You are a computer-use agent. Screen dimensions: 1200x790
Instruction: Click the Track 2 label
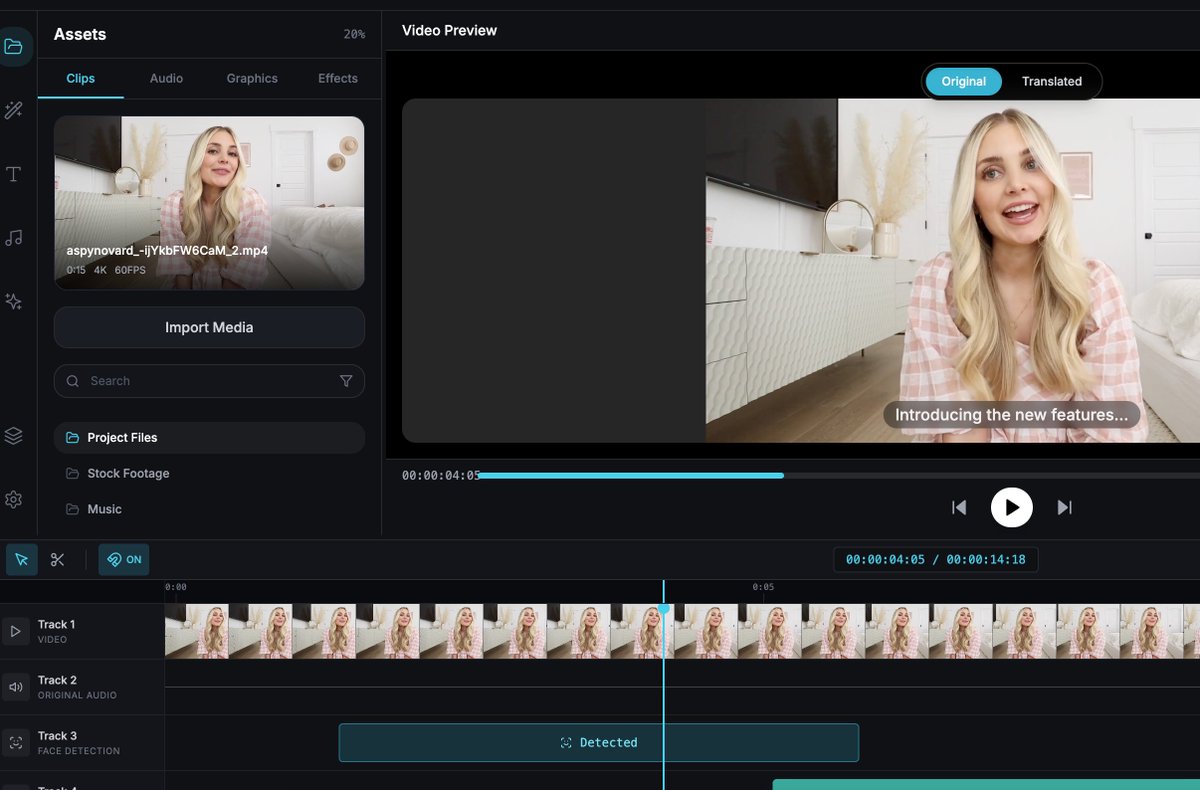click(57, 681)
